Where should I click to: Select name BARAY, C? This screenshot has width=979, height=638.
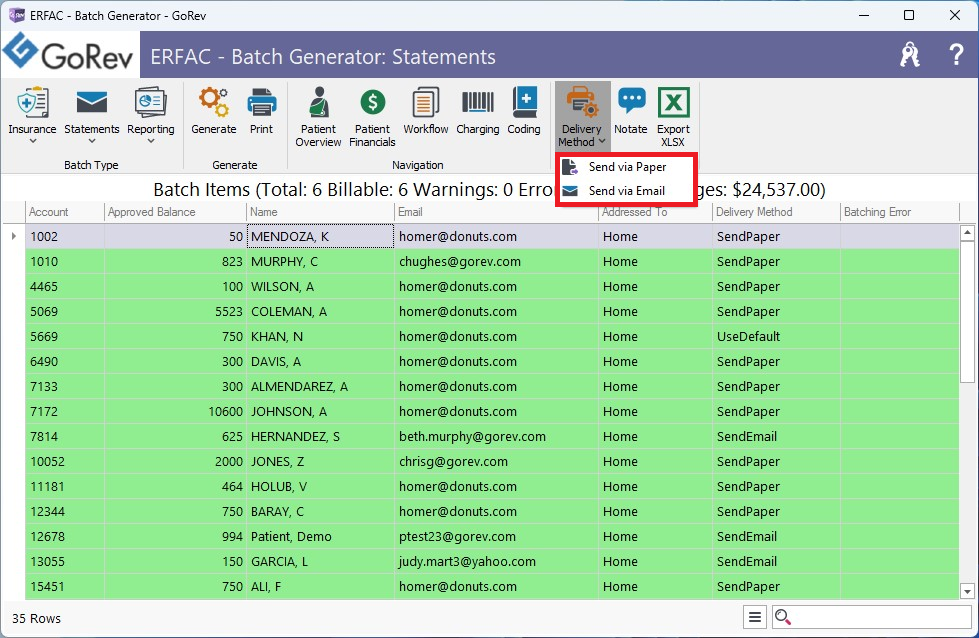pyautogui.click(x=277, y=511)
